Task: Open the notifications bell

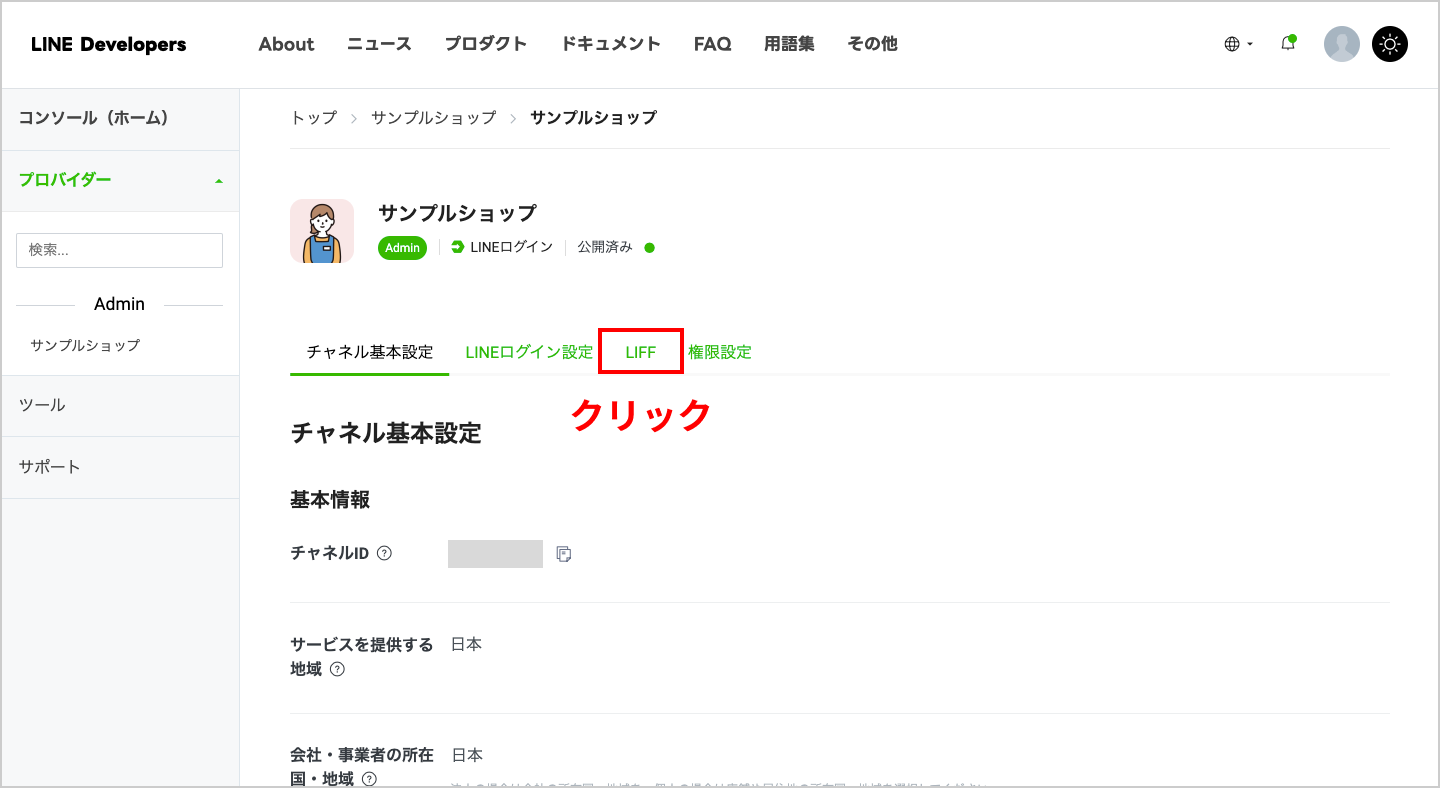Action: (1288, 44)
